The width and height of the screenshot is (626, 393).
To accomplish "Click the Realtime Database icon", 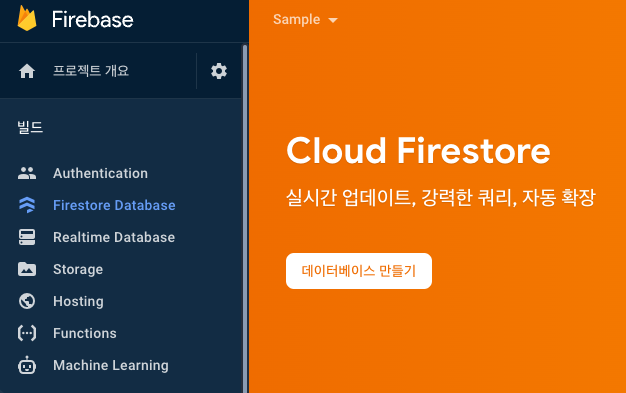I will (27, 237).
